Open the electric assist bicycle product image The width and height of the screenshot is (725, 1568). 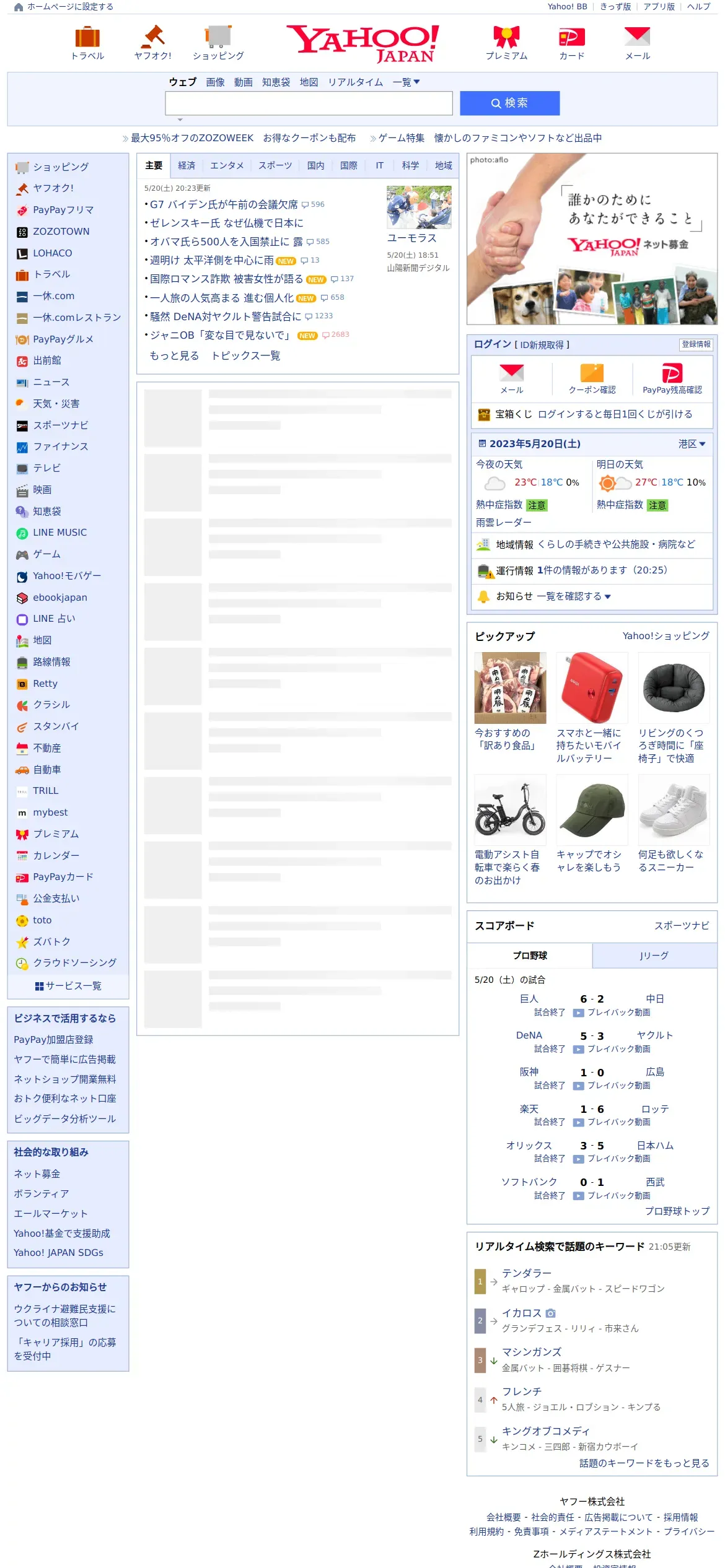[510, 809]
